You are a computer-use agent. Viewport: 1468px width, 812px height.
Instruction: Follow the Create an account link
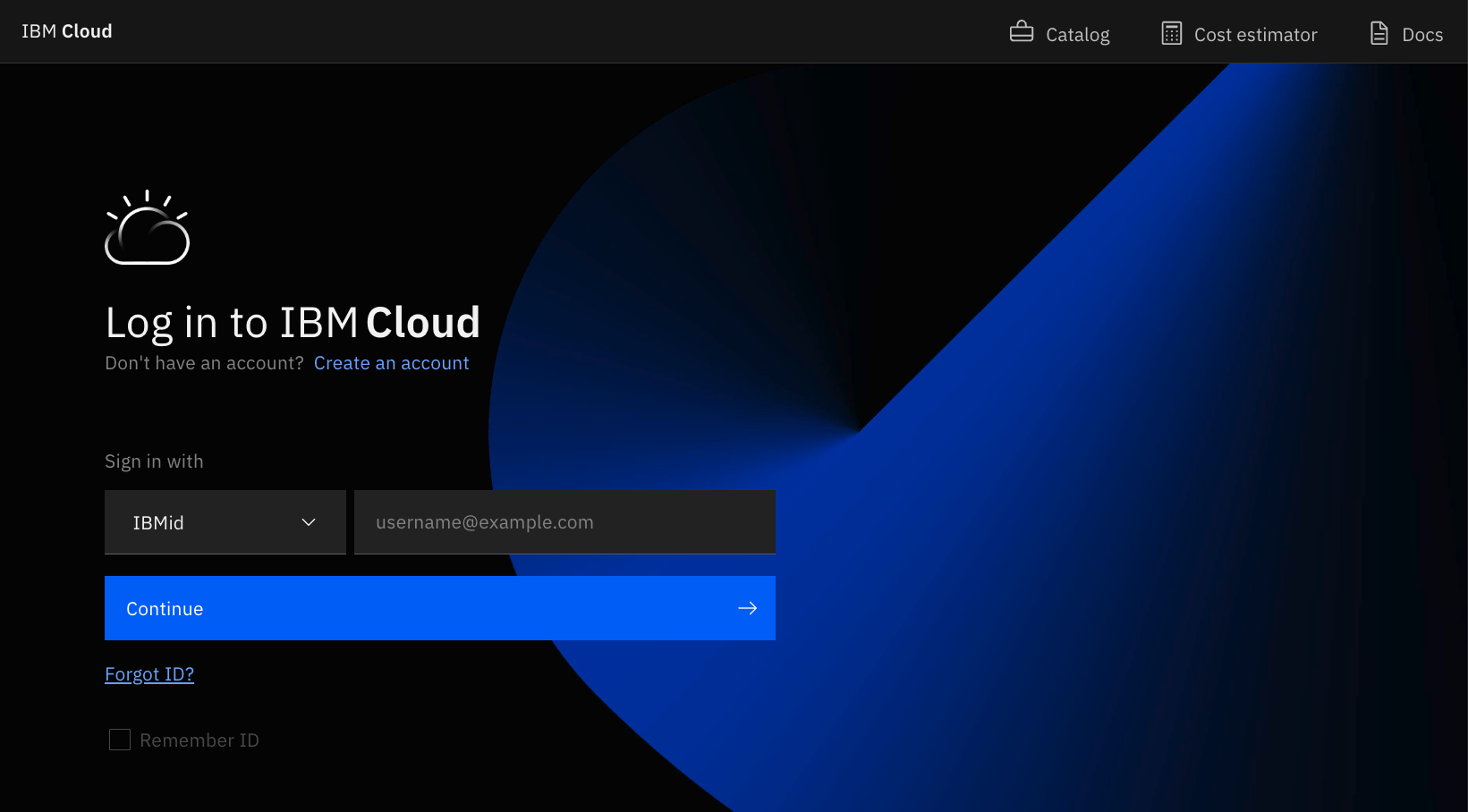tap(391, 363)
